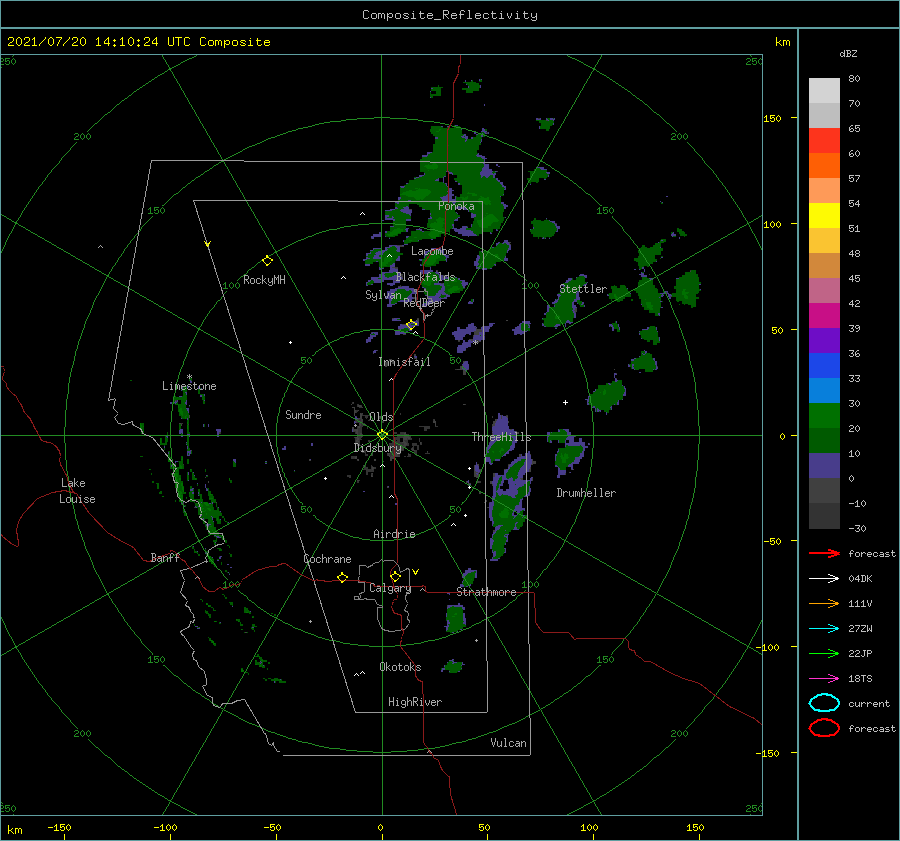Select the magenta 39-42 dBZ swatch
Image resolution: width=900 pixels, height=841 pixels.
824,316
